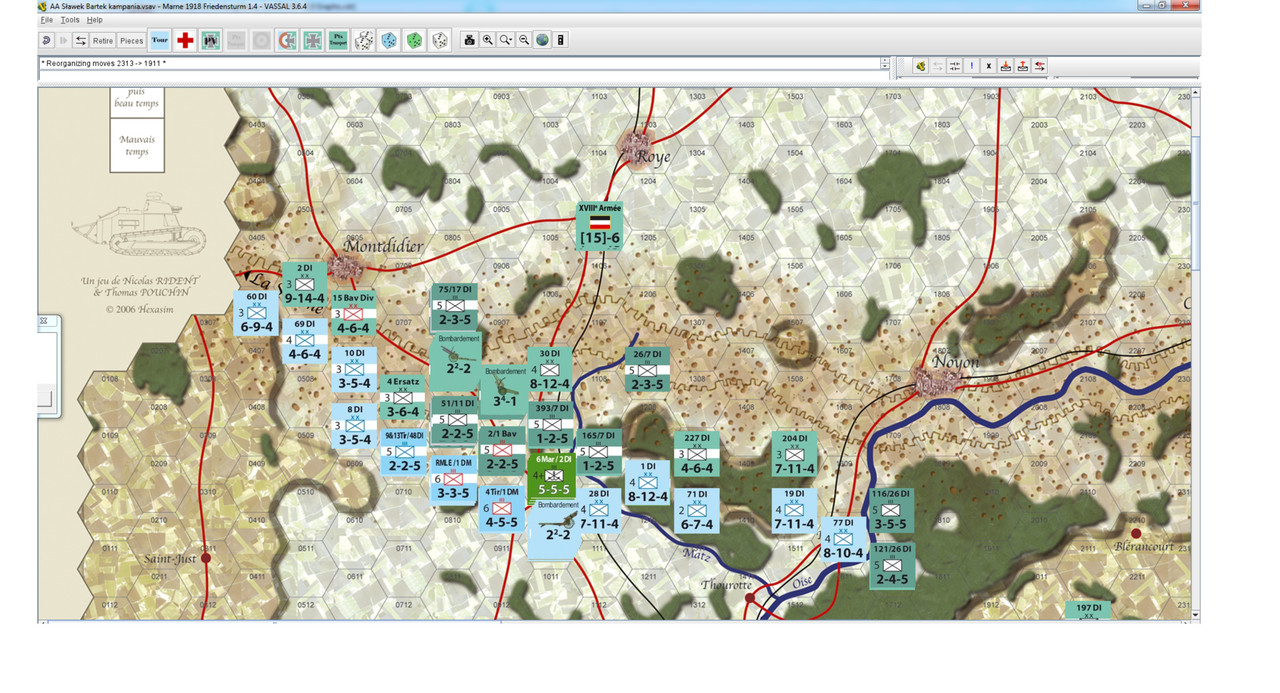Click the red horseshoe magnet icon

pos(287,41)
